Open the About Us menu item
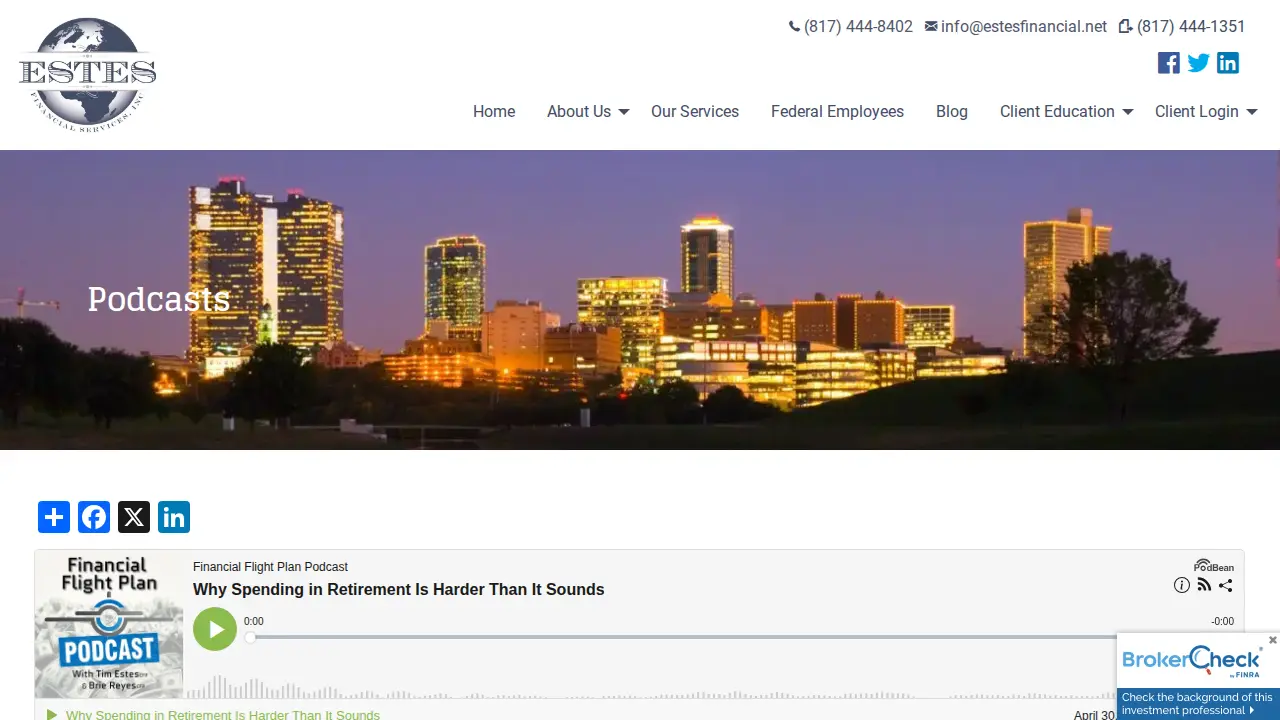Screen dimensions: 1280x720 click(x=579, y=112)
